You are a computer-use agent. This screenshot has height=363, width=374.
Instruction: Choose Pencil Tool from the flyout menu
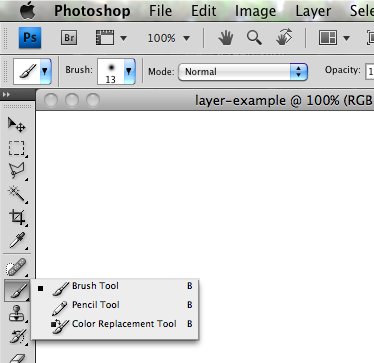[115, 305]
